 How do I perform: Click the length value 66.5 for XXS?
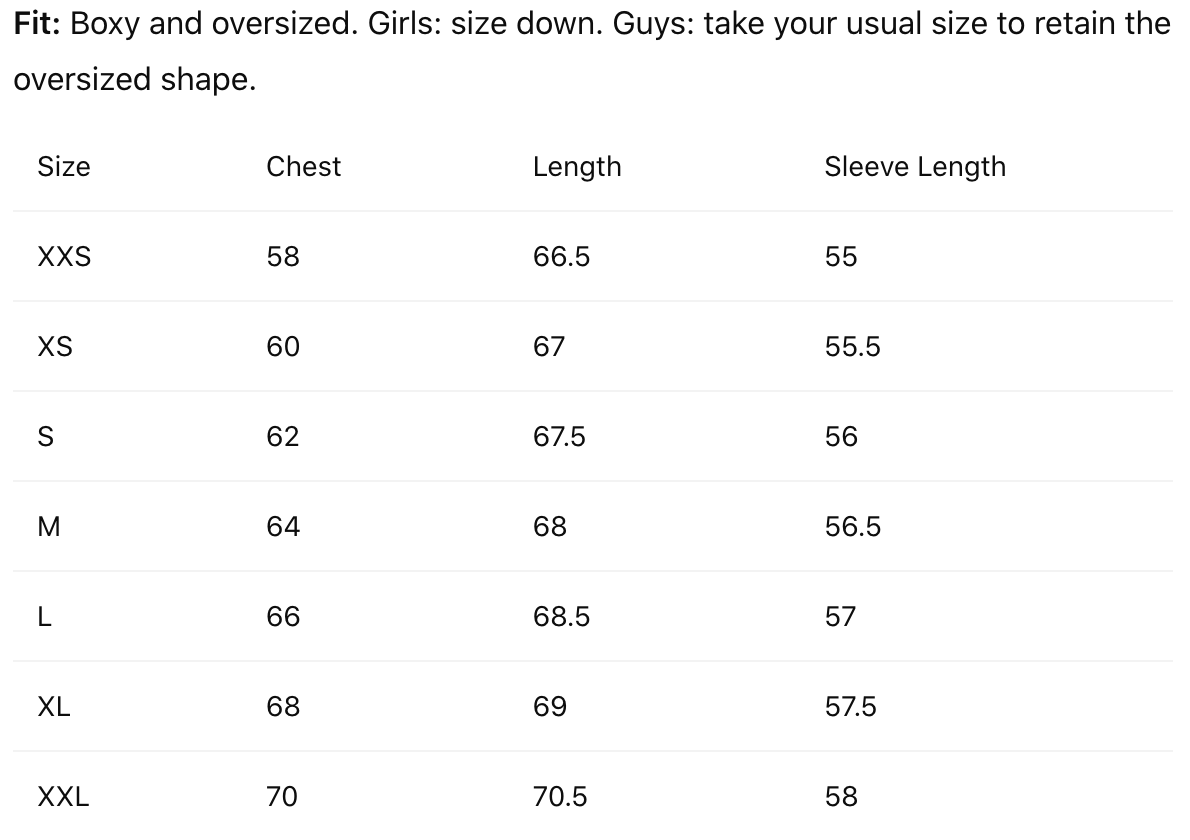click(x=561, y=257)
